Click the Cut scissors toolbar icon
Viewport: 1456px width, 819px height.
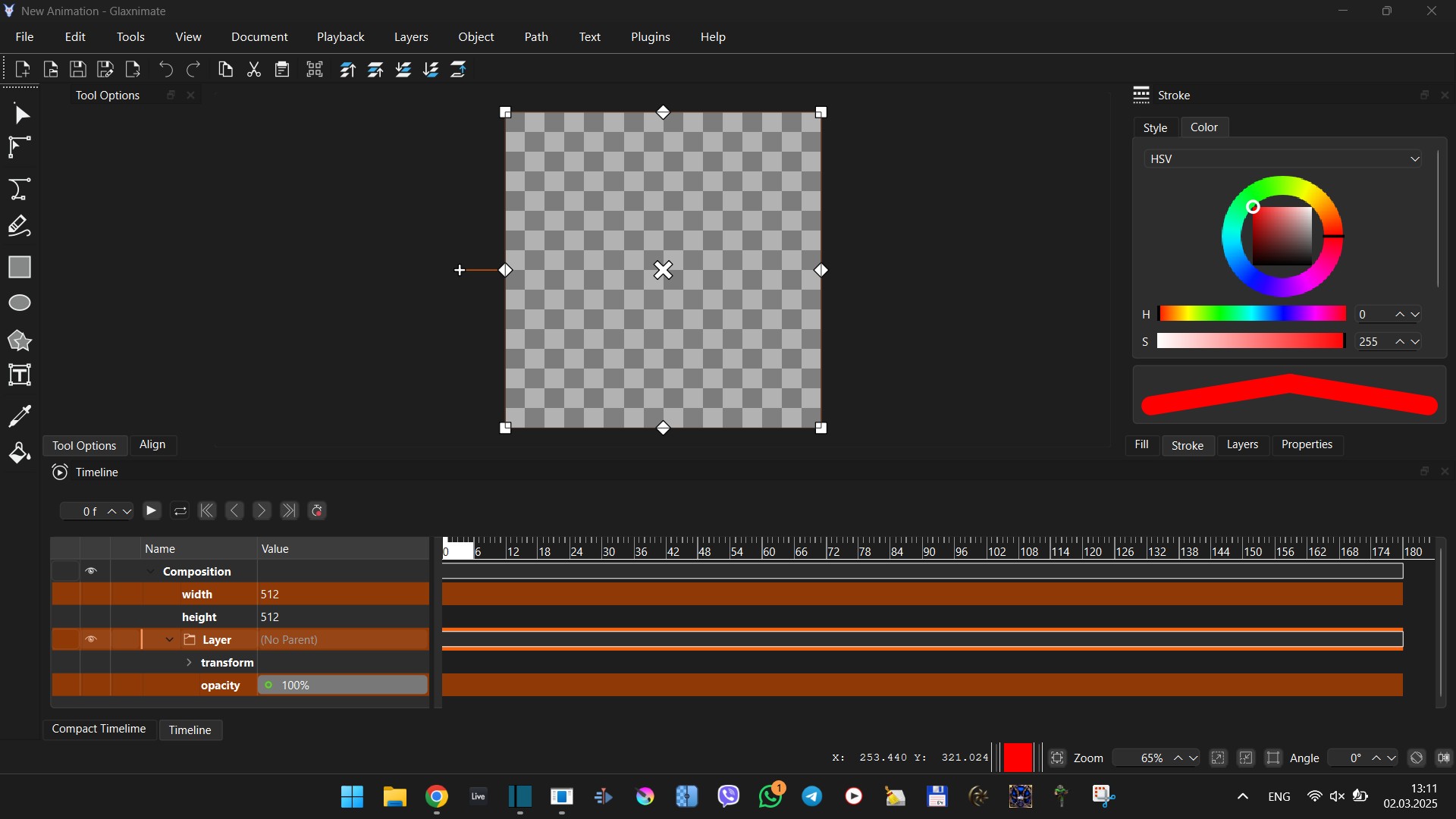pyautogui.click(x=254, y=70)
